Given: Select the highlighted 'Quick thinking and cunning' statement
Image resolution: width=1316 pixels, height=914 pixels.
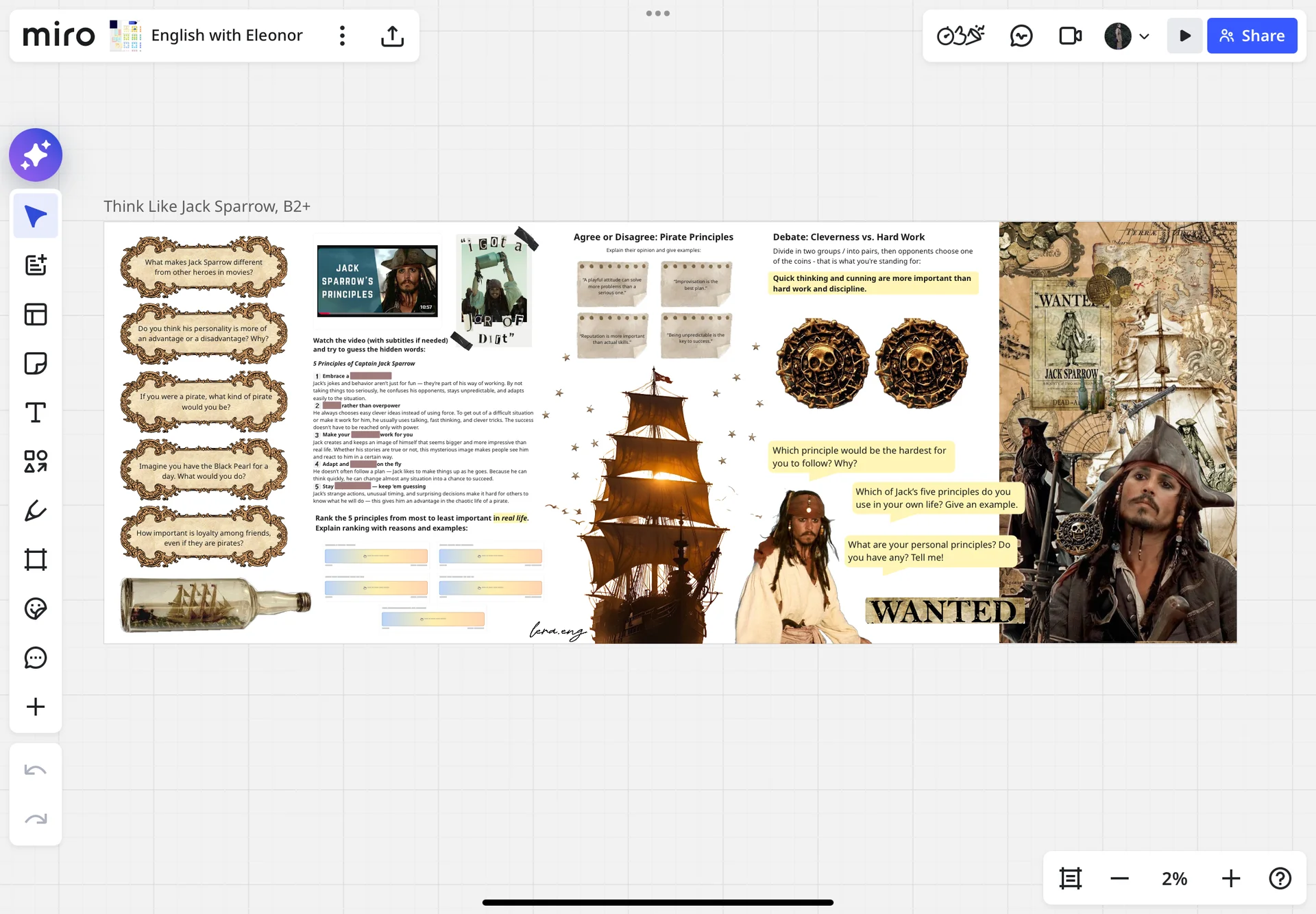Looking at the screenshot, I should (x=873, y=284).
